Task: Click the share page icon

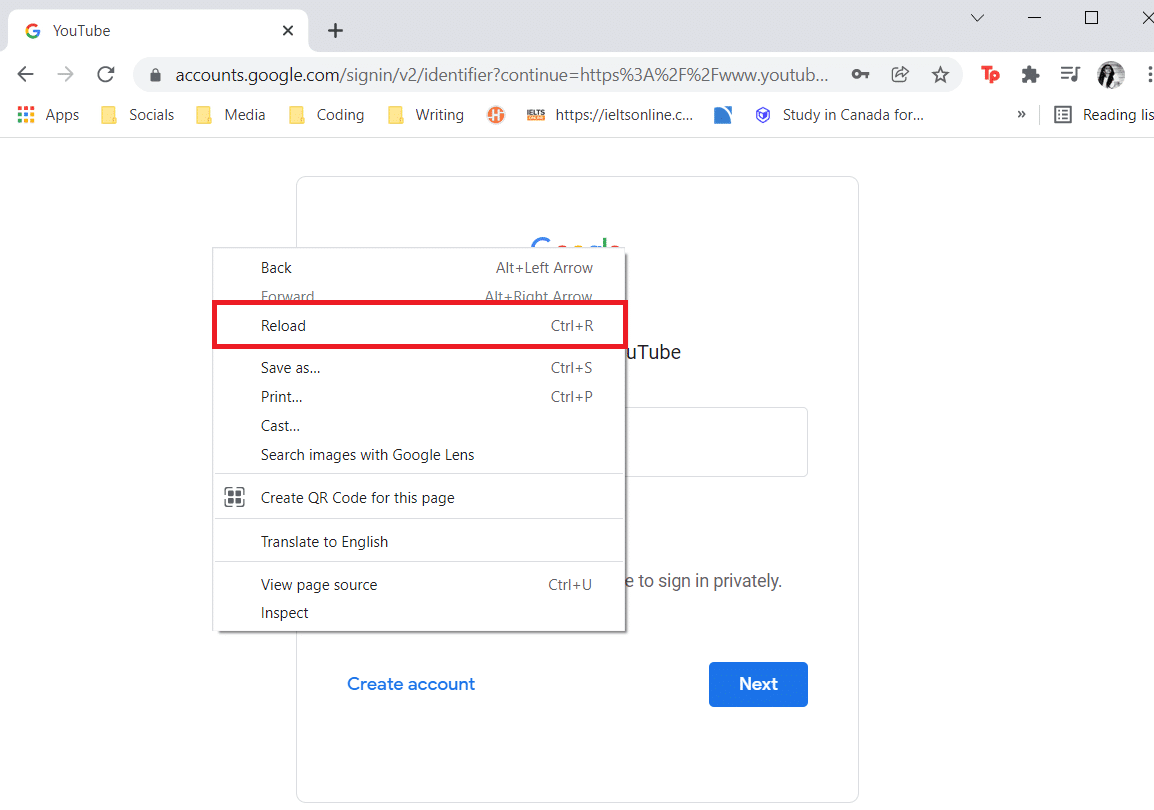Action: [x=900, y=74]
